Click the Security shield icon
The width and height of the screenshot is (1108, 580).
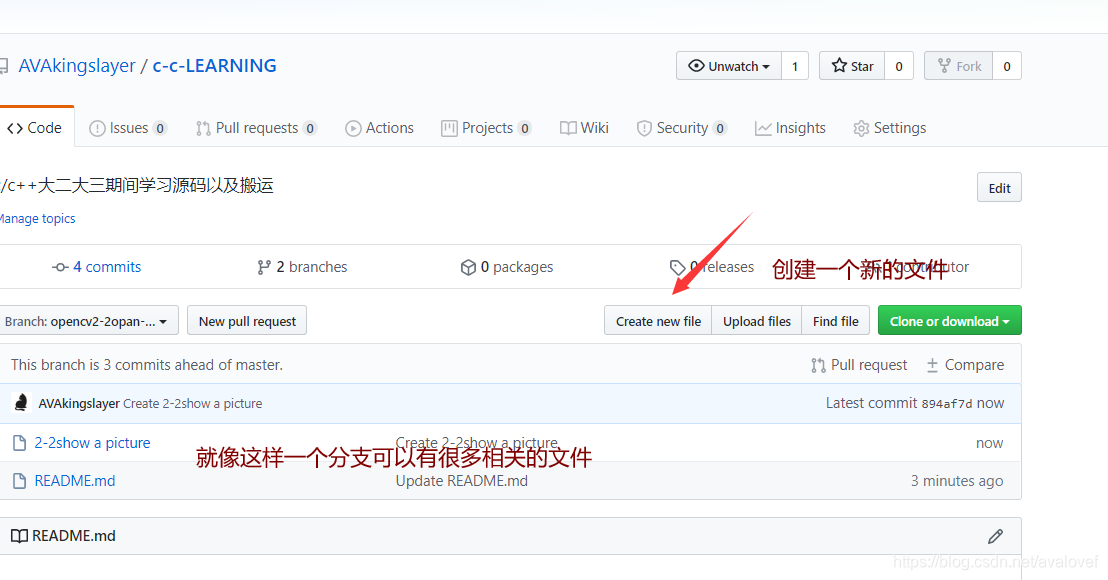click(x=644, y=129)
